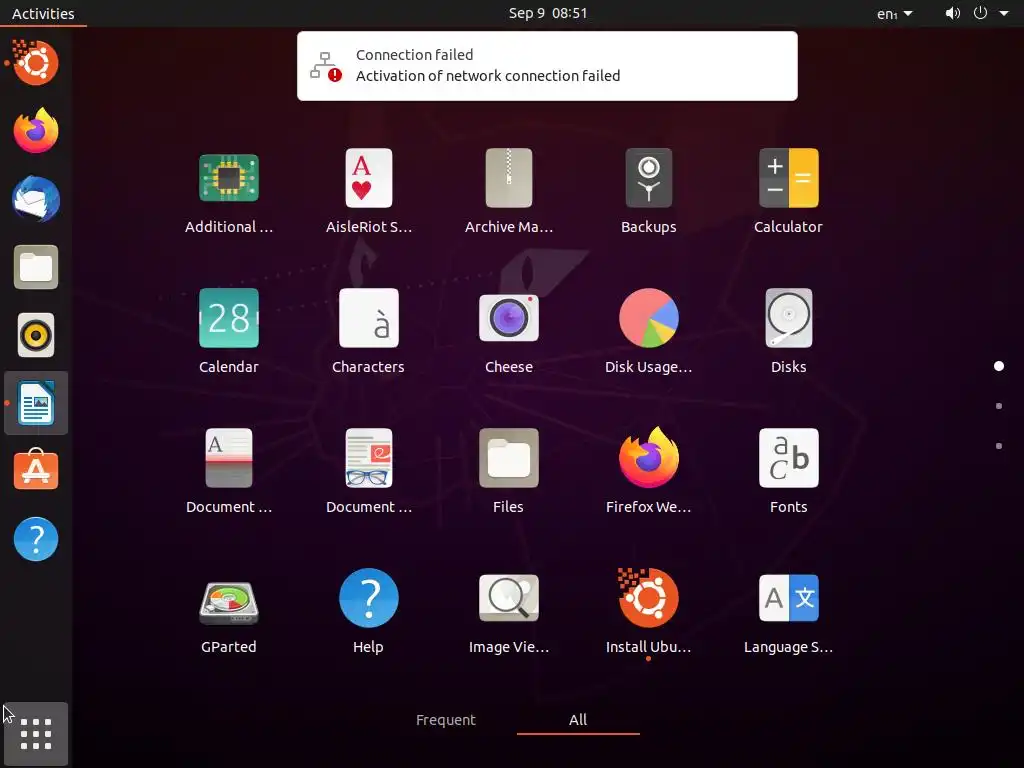
Task: Switch to the Frequent tab
Action: point(445,720)
